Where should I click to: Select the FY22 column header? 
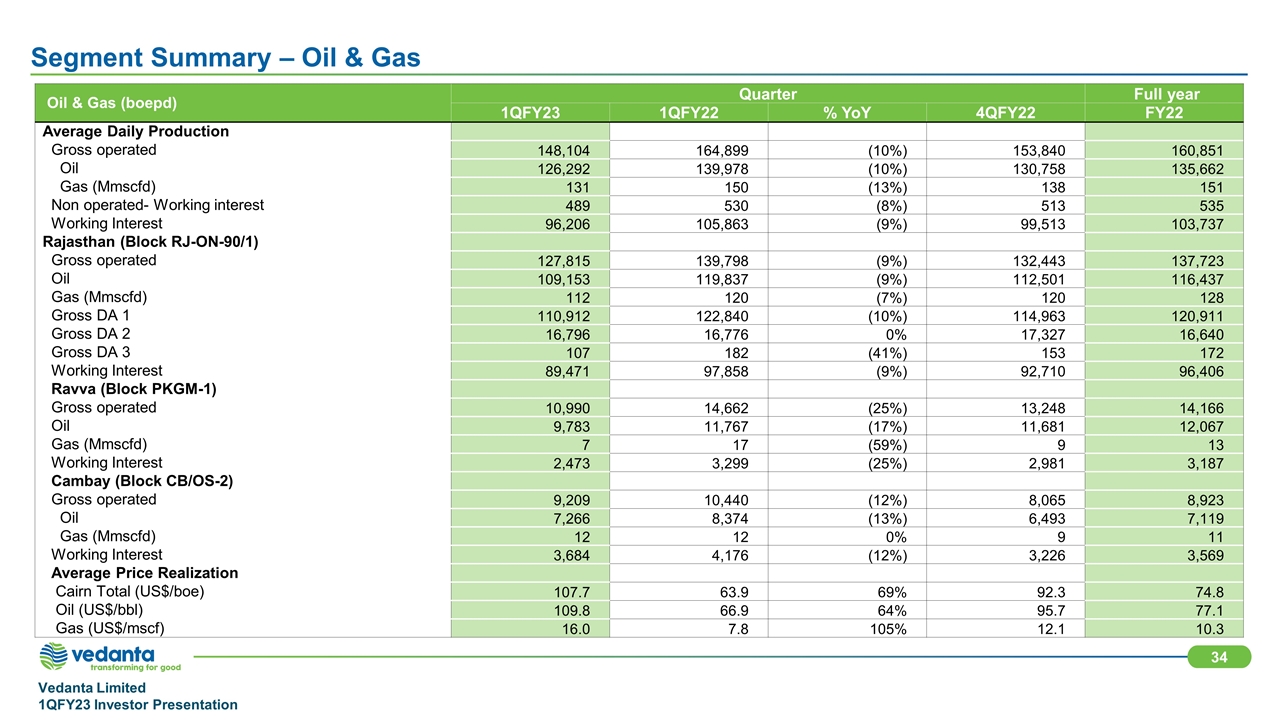point(1163,112)
